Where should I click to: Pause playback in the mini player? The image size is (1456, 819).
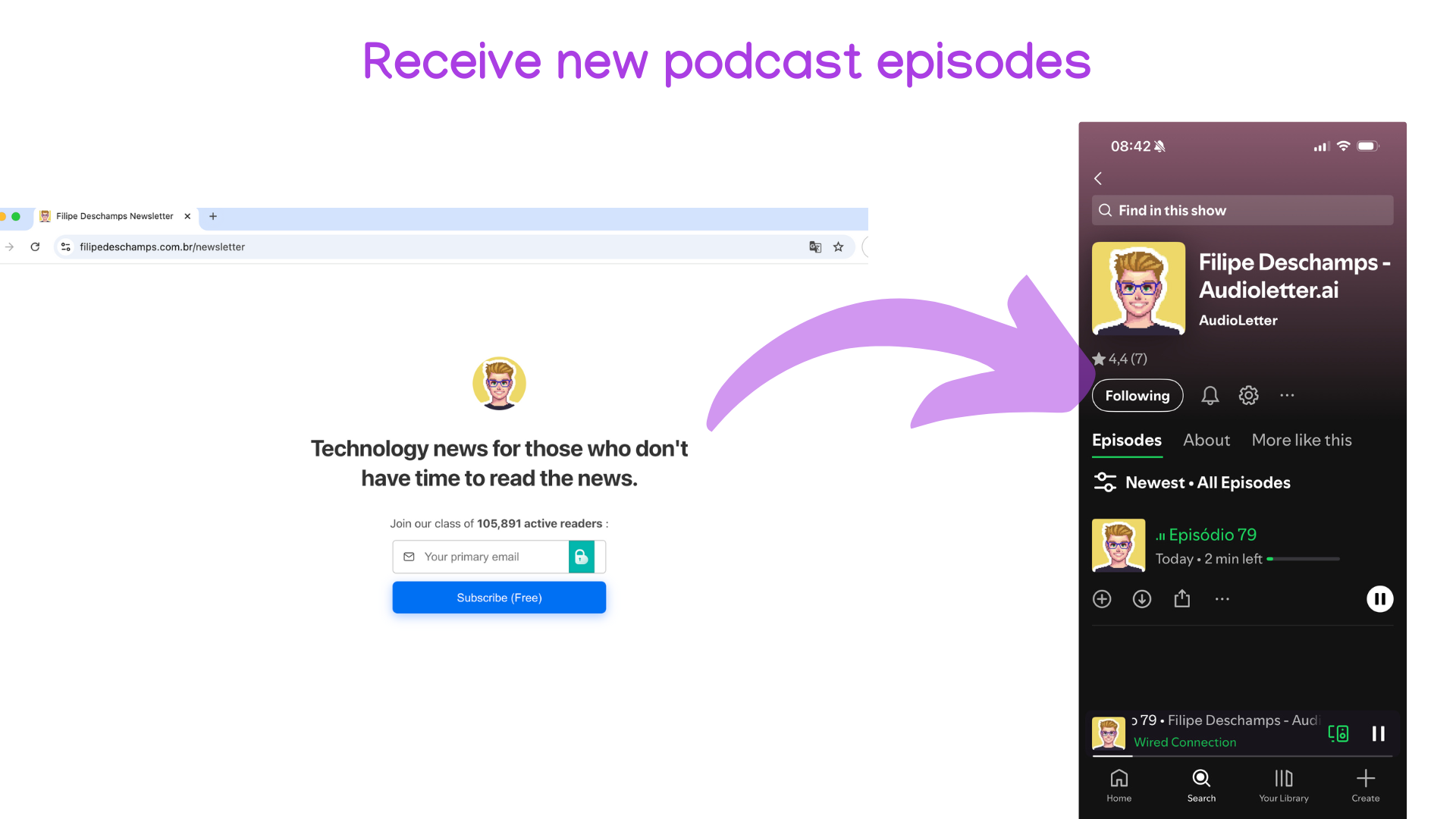click(1378, 733)
